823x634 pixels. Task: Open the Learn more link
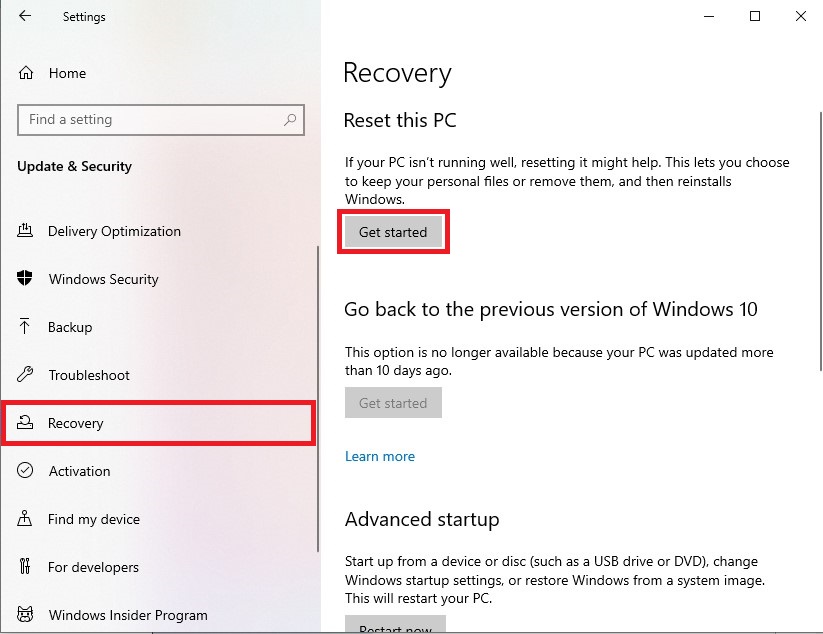(380, 457)
